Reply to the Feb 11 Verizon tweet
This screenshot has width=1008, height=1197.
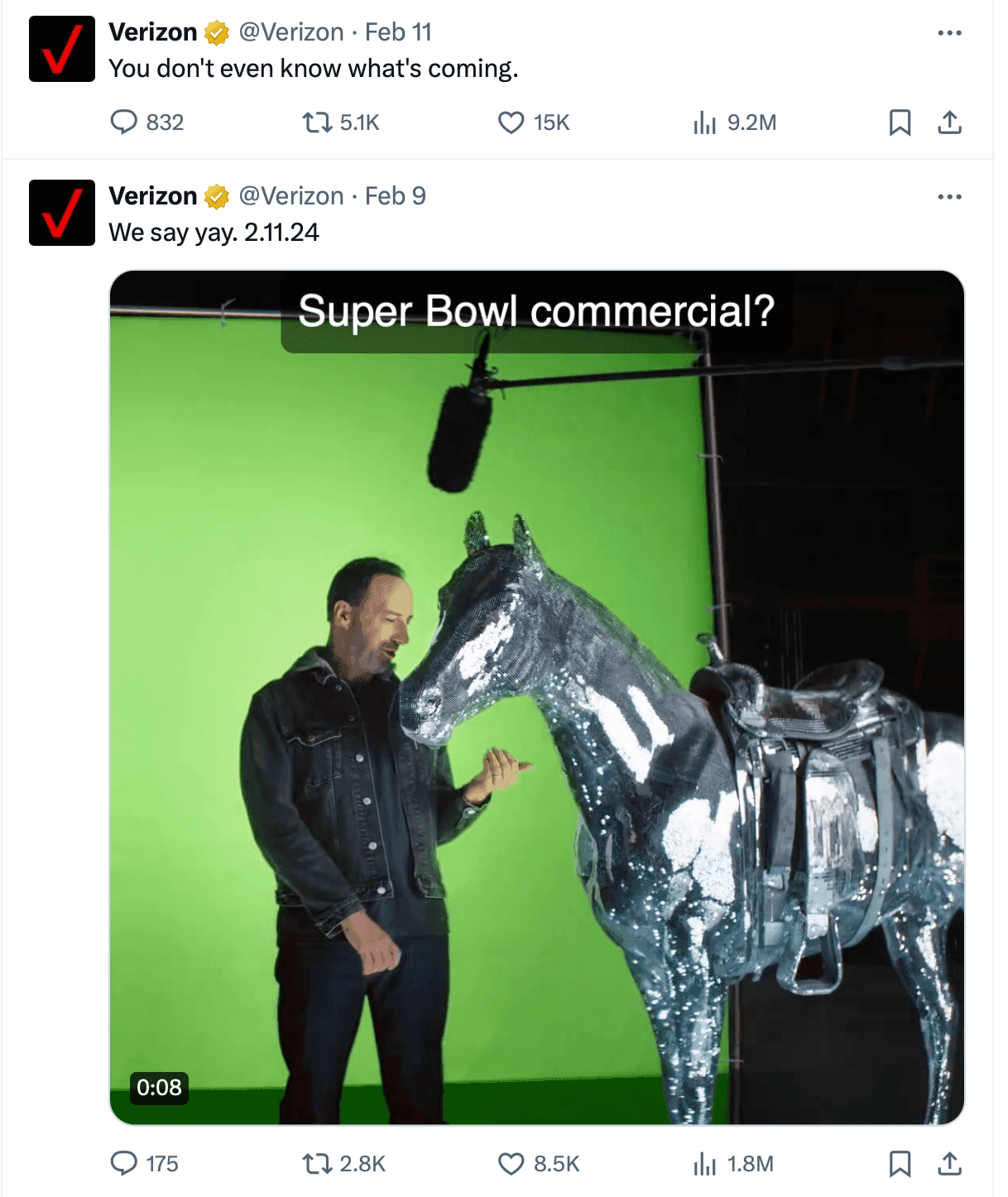pos(124,123)
